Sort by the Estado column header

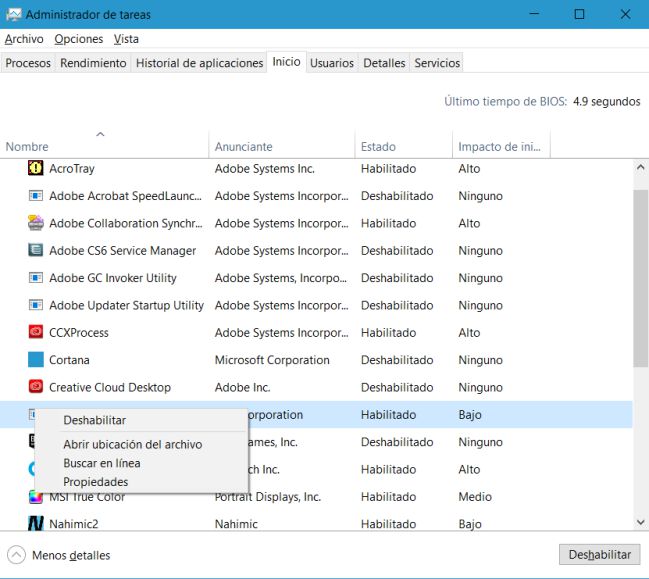coord(404,144)
